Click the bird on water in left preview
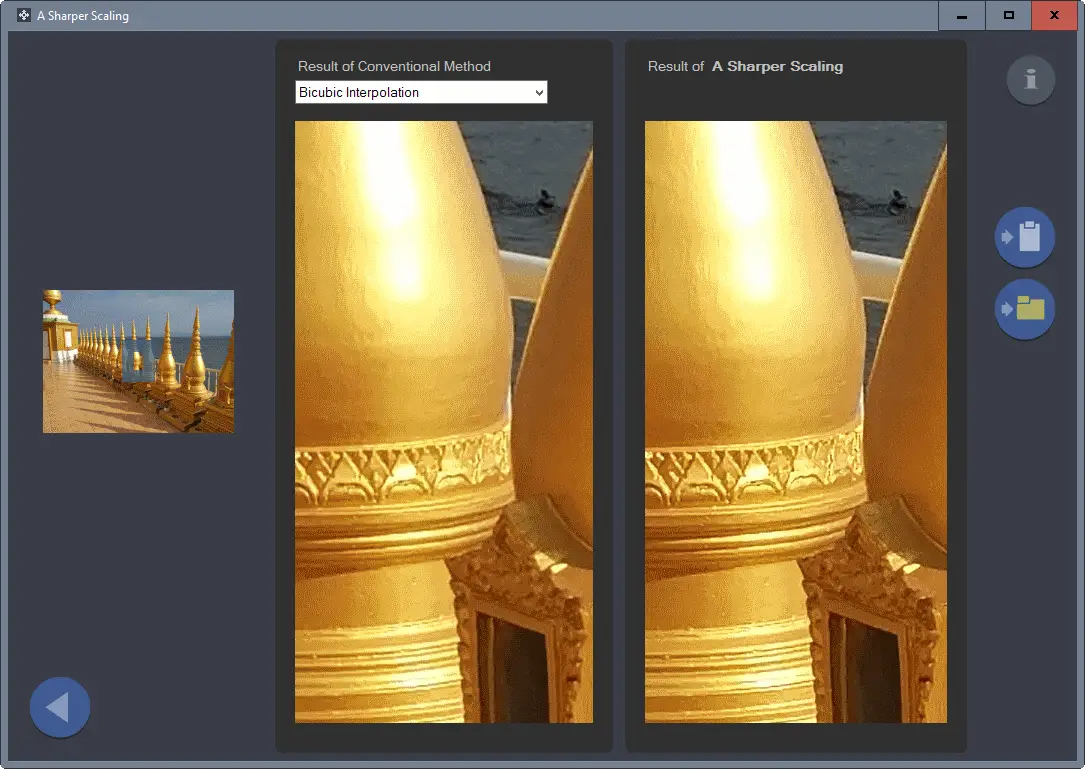Image resolution: width=1085 pixels, height=769 pixels. 546,200
